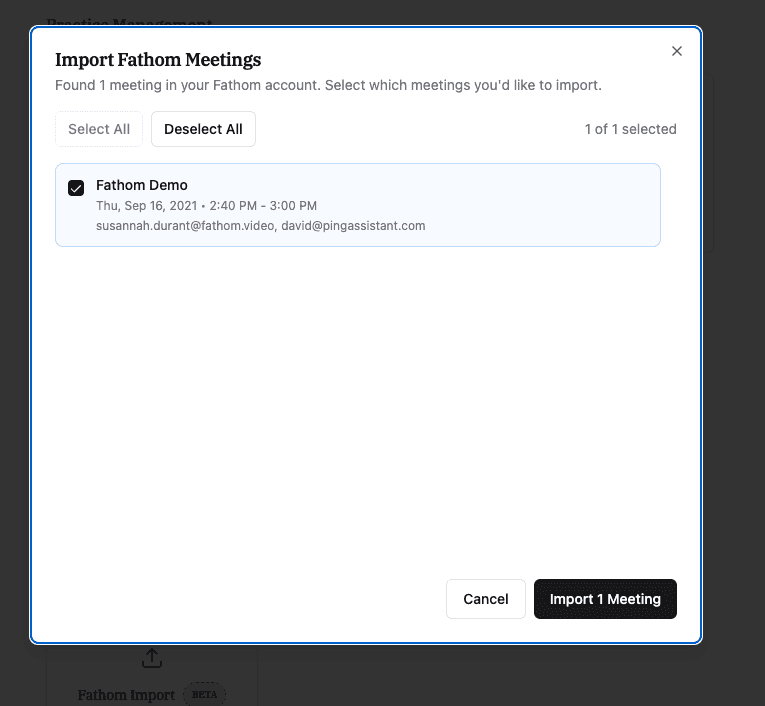Close the Import Fathom Meetings dialog
The height and width of the screenshot is (706, 765).
[677, 51]
